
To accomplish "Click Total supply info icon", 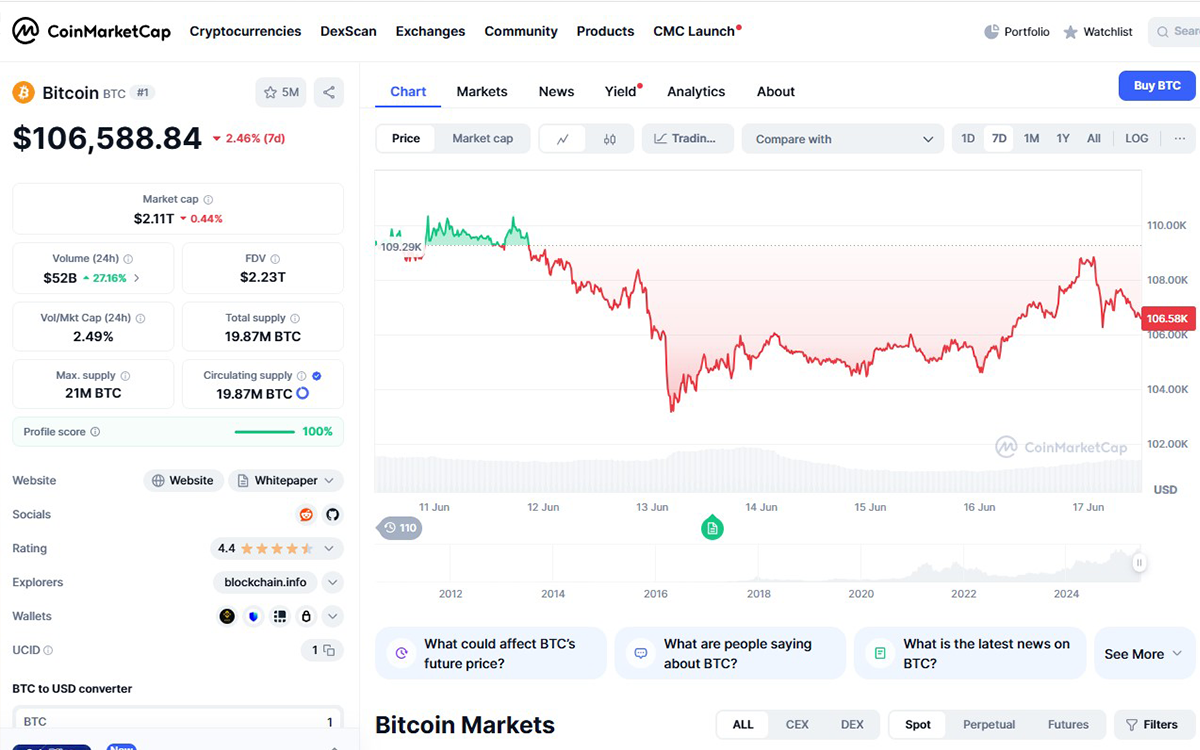I will click(x=295, y=318).
